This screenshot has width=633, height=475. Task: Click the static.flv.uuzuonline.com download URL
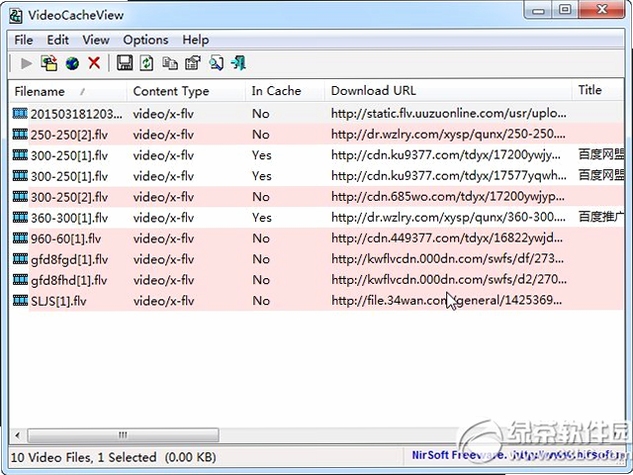[x=449, y=114]
